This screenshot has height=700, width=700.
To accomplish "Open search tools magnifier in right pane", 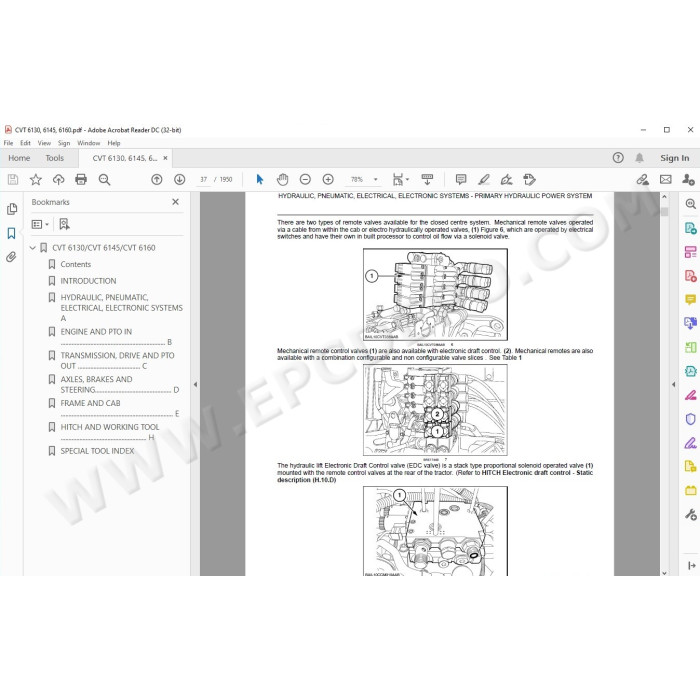I will tap(690, 204).
